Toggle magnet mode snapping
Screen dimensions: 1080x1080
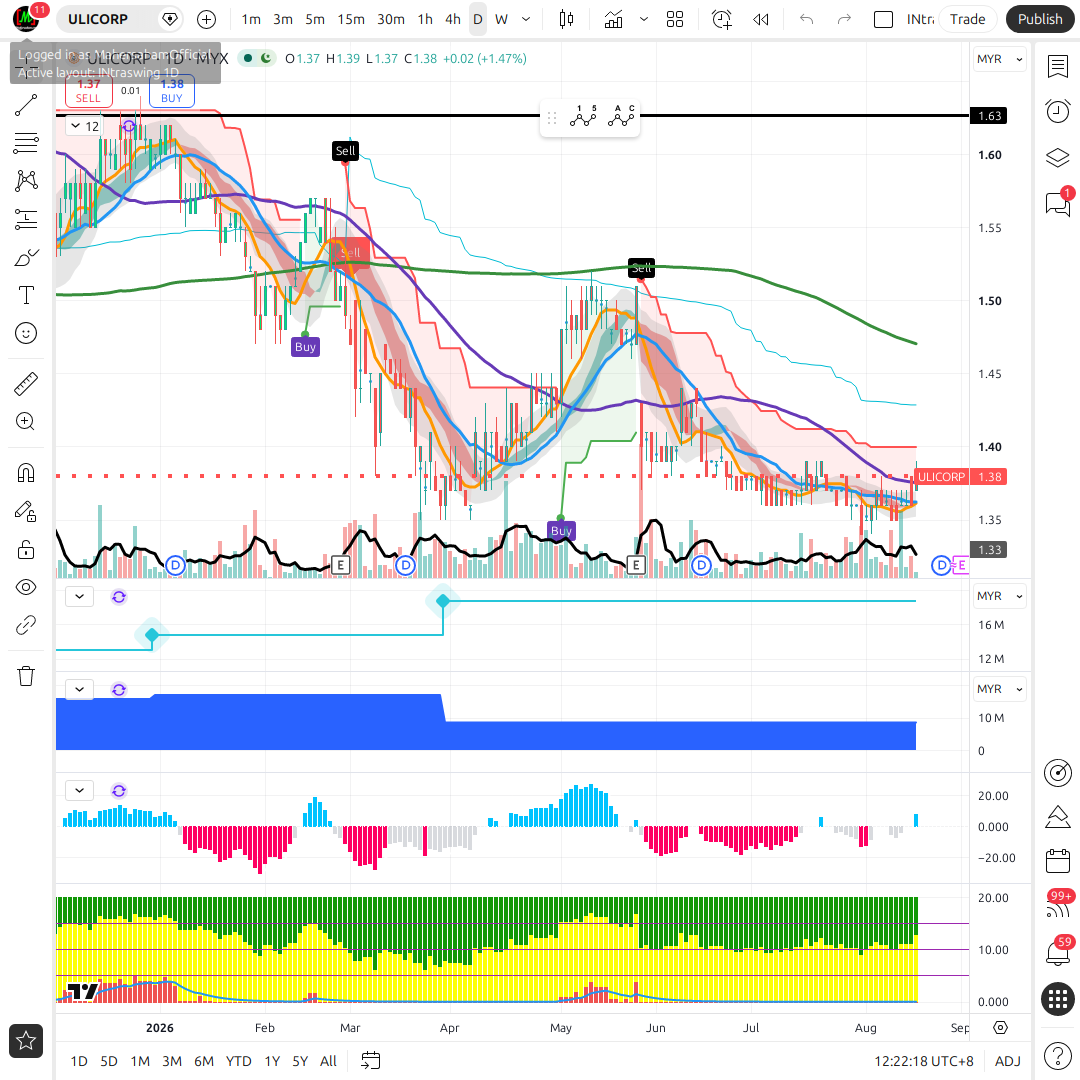point(25,473)
